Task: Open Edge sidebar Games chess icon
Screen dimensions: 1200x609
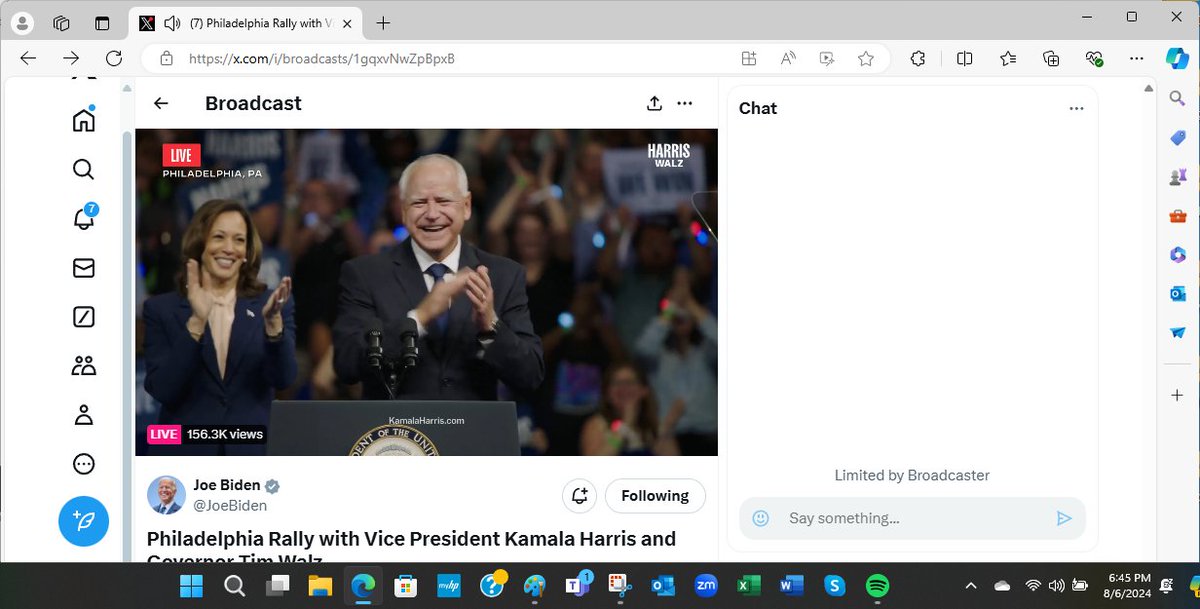Action: coord(1177,176)
